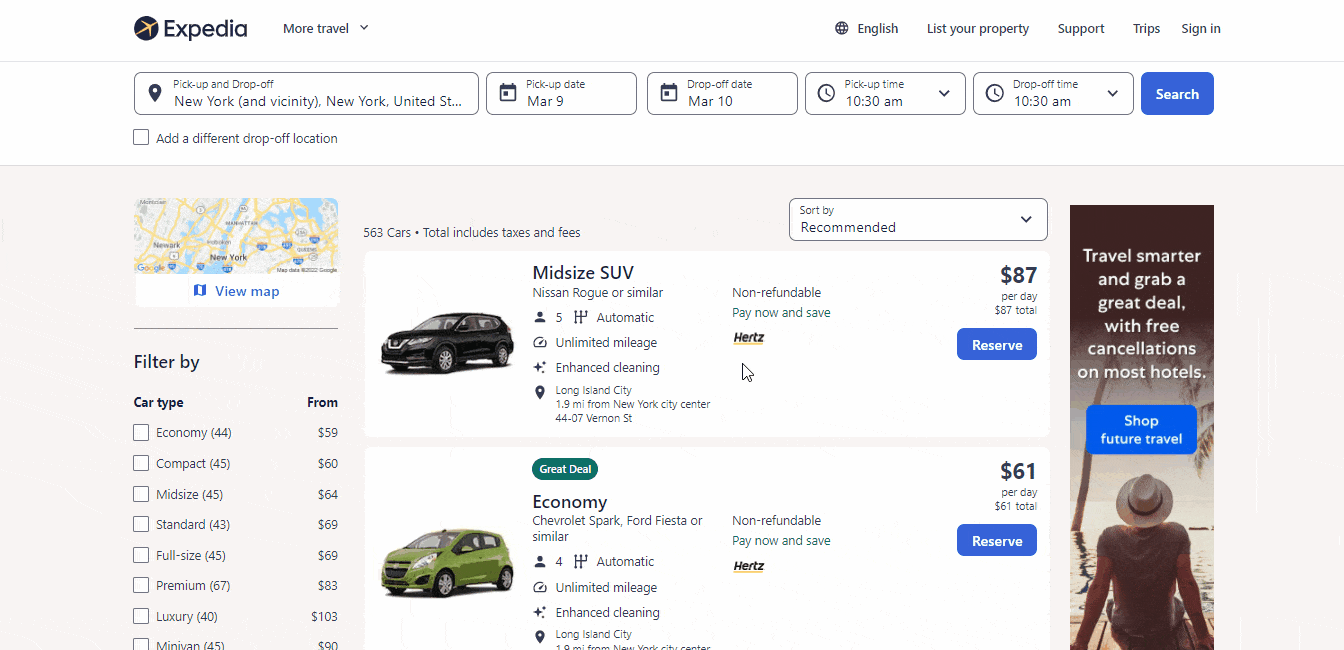Click the globe language icon
The width and height of the screenshot is (1344, 650).
coord(842,28)
